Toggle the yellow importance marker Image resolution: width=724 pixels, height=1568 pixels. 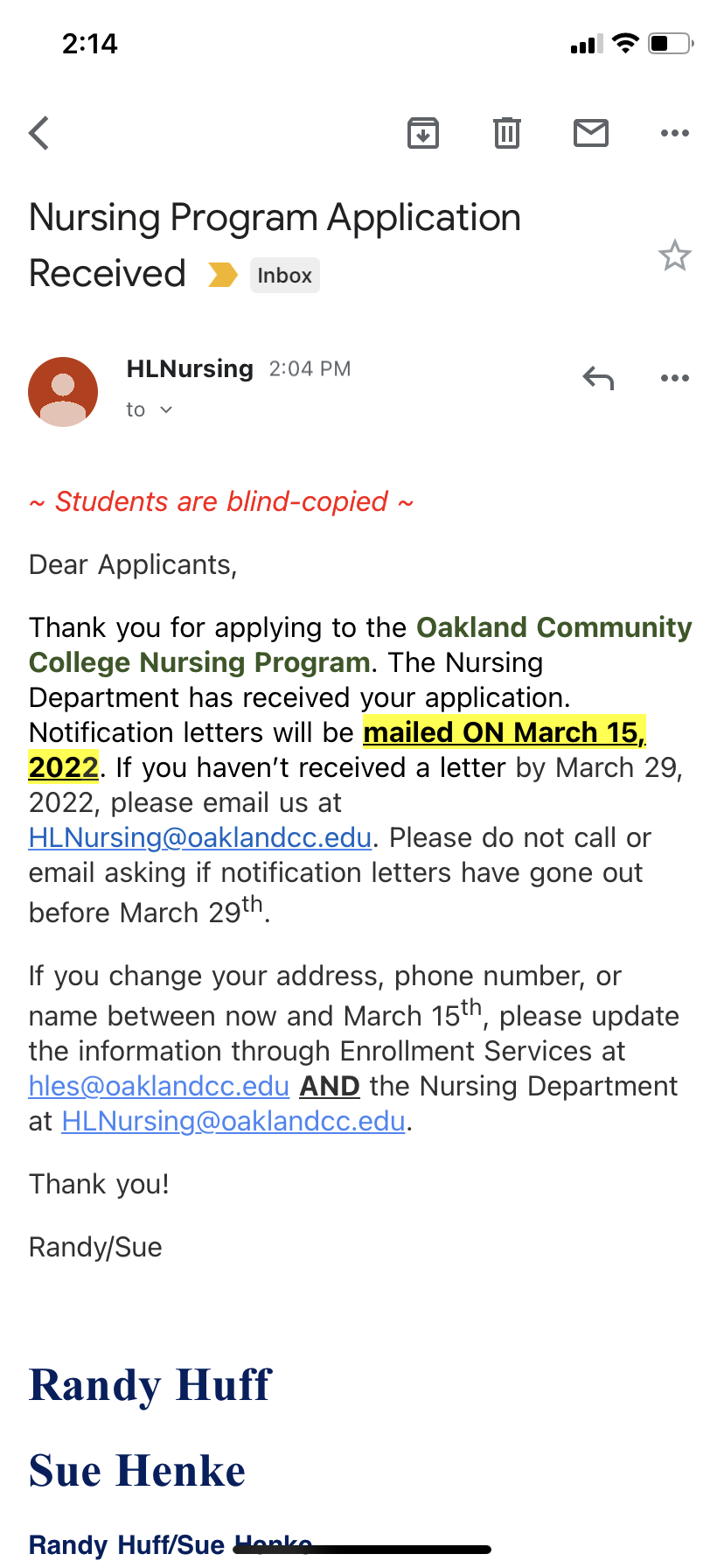pyautogui.click(x=223, y=275)
